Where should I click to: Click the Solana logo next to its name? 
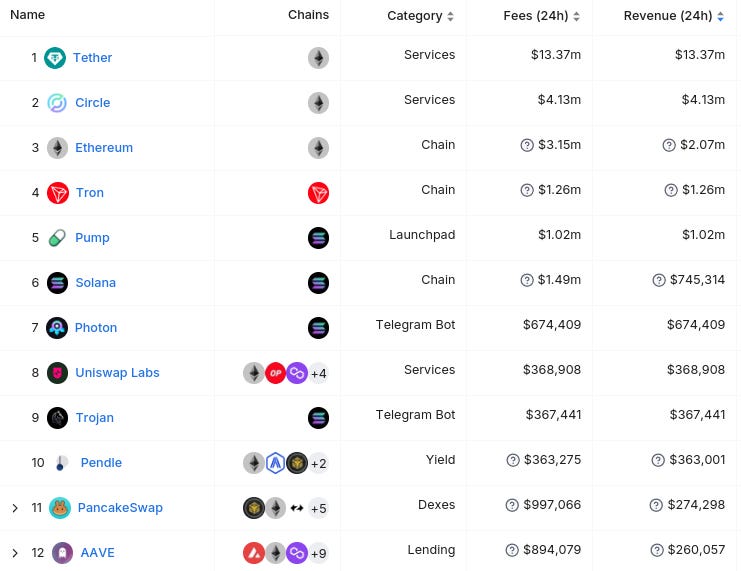(x=58, y=283)
